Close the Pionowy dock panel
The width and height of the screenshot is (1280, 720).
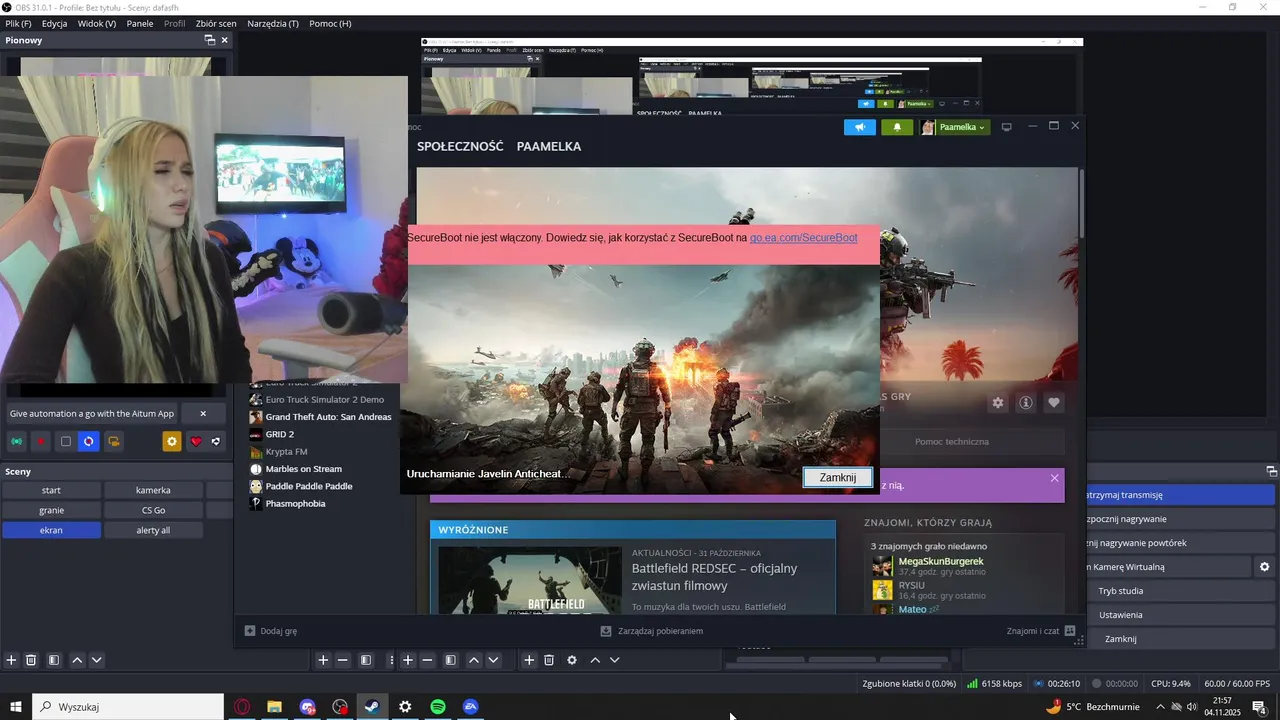point(224,40)
